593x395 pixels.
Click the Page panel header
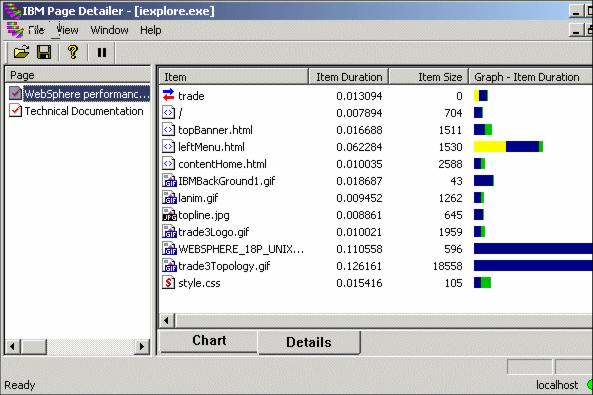pos(78,75)
